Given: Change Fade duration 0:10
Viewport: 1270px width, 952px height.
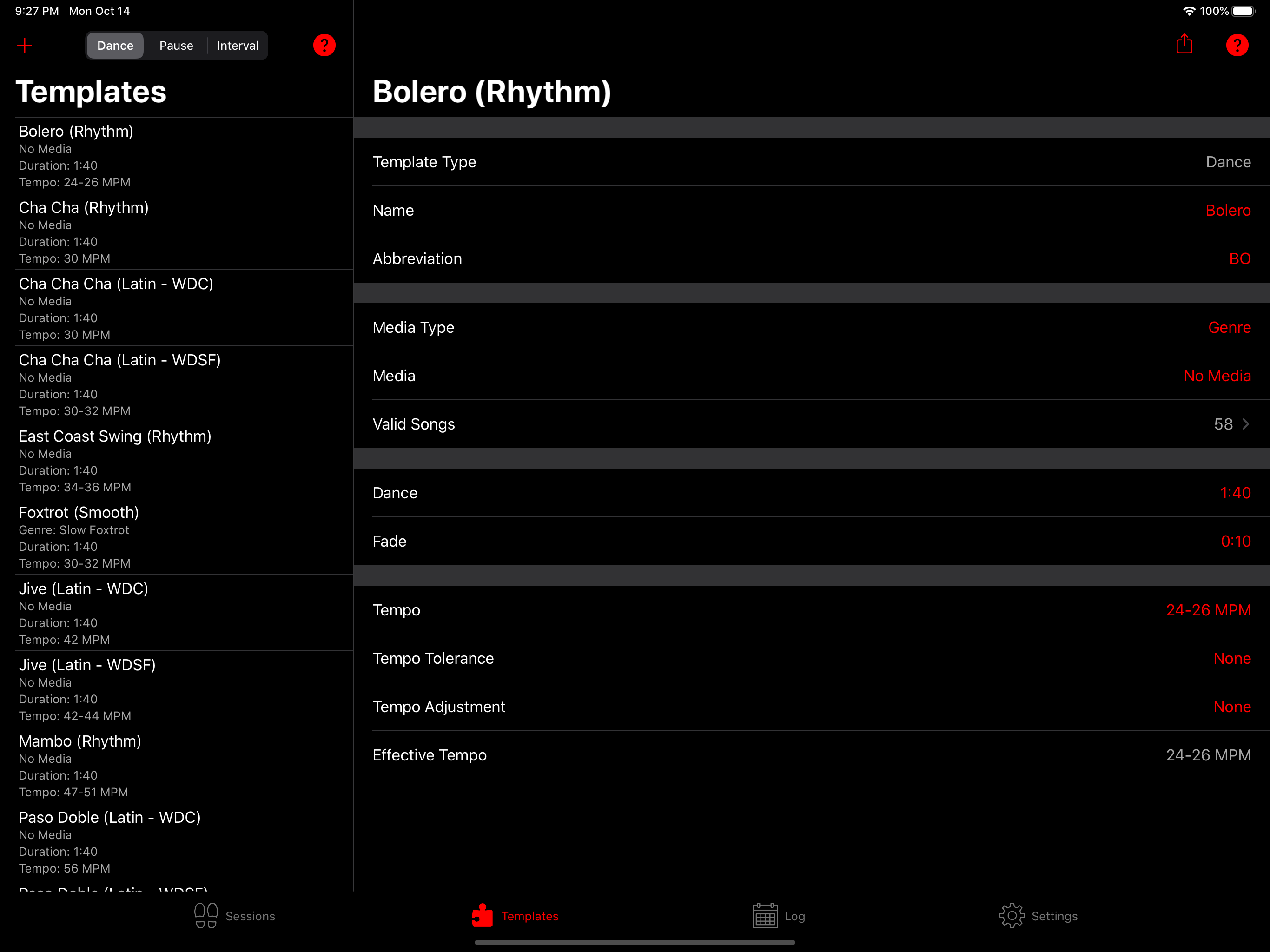Looking at the screenshot, I should click(1236, 542).
